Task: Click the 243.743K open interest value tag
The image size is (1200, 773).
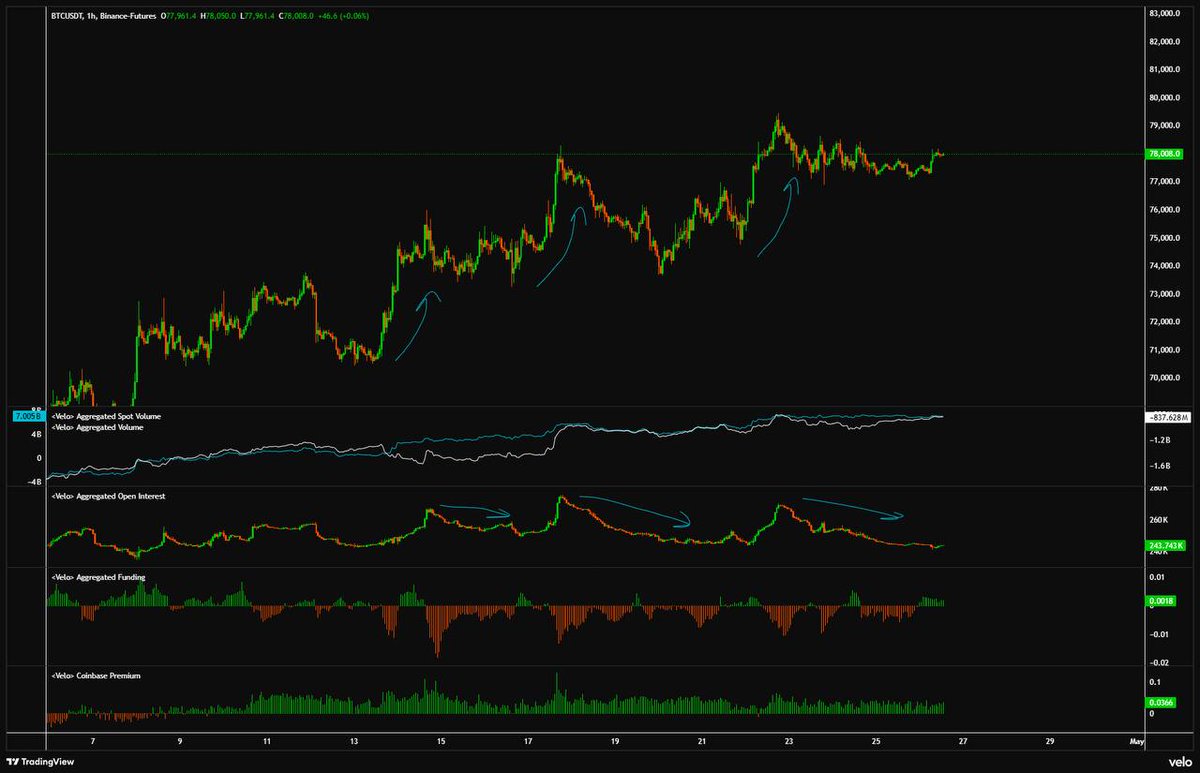Action: (1166, 545)
